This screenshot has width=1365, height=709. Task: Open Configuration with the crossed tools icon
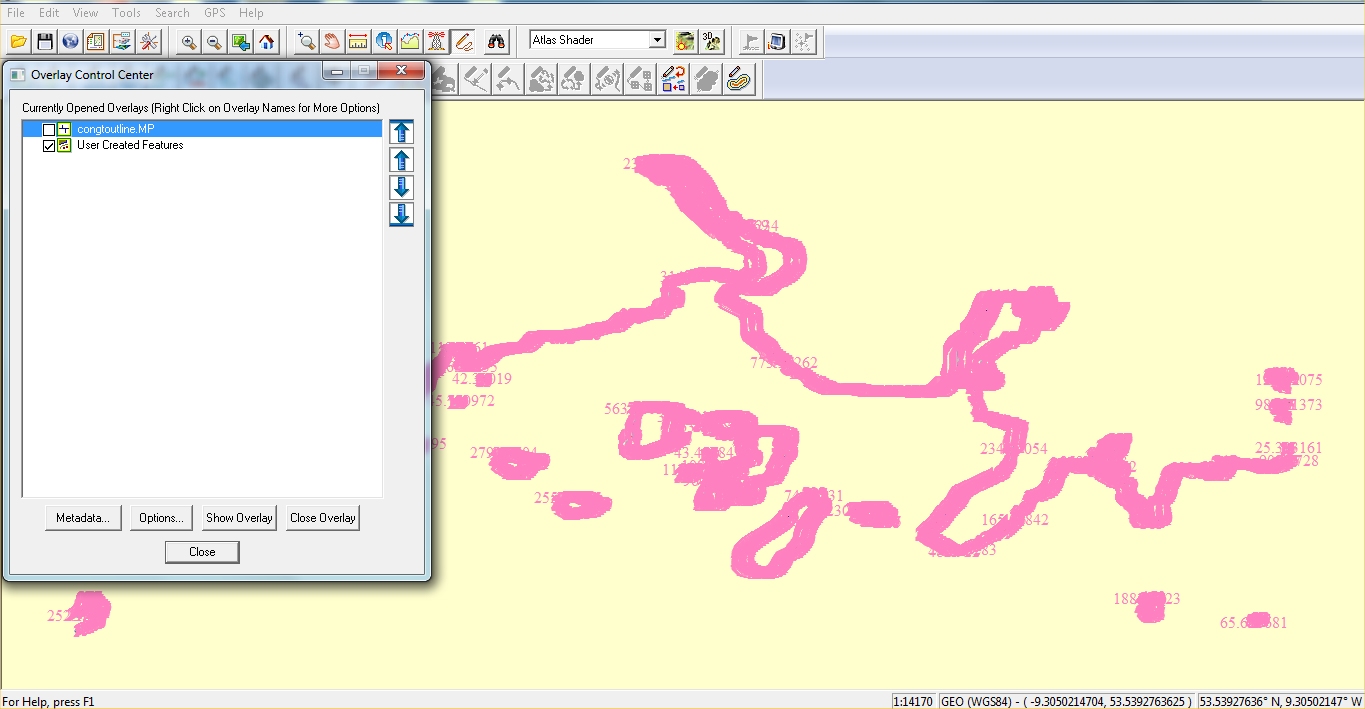[x=148, y=41]
